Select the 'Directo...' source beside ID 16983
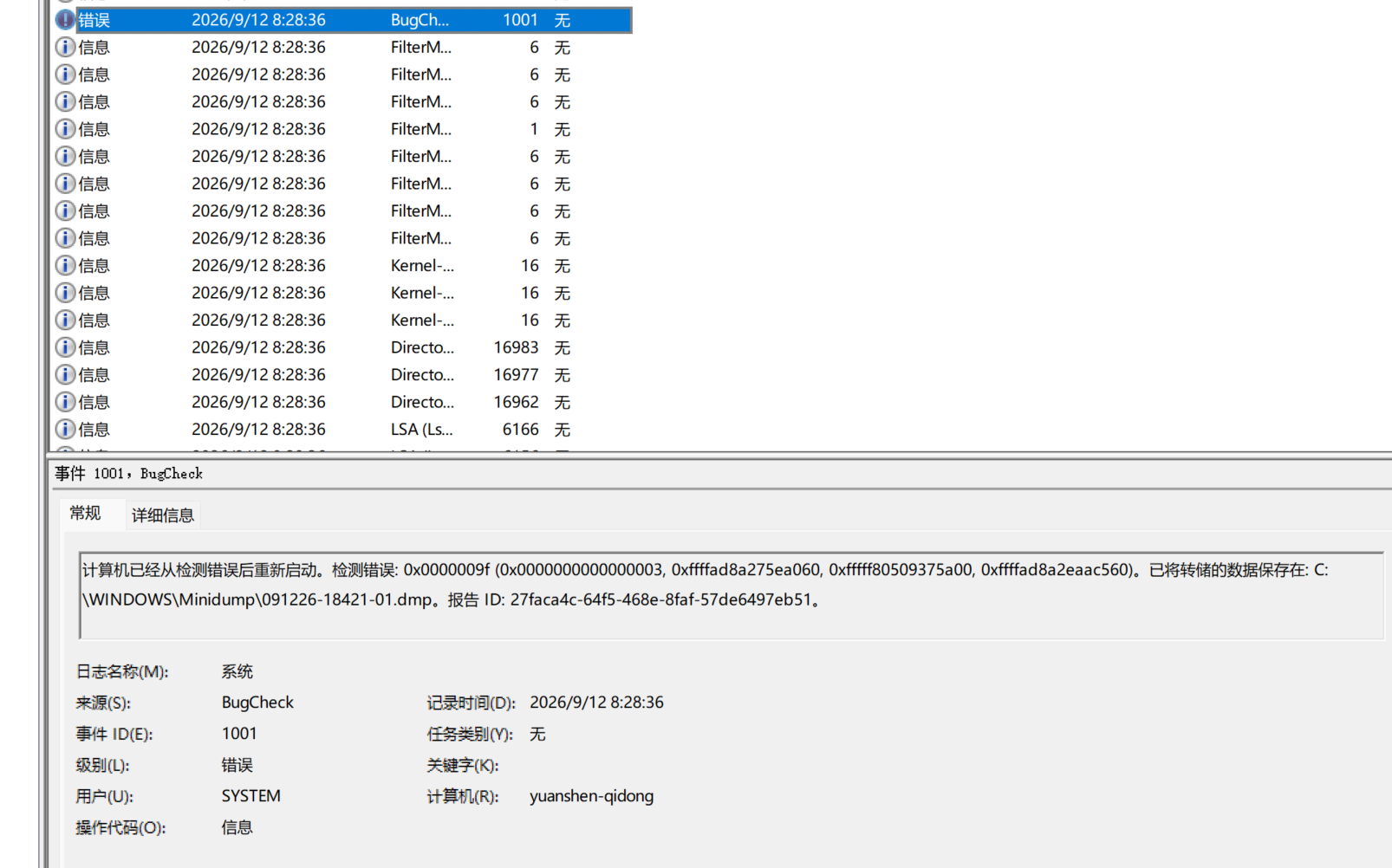 coord(422,347)
